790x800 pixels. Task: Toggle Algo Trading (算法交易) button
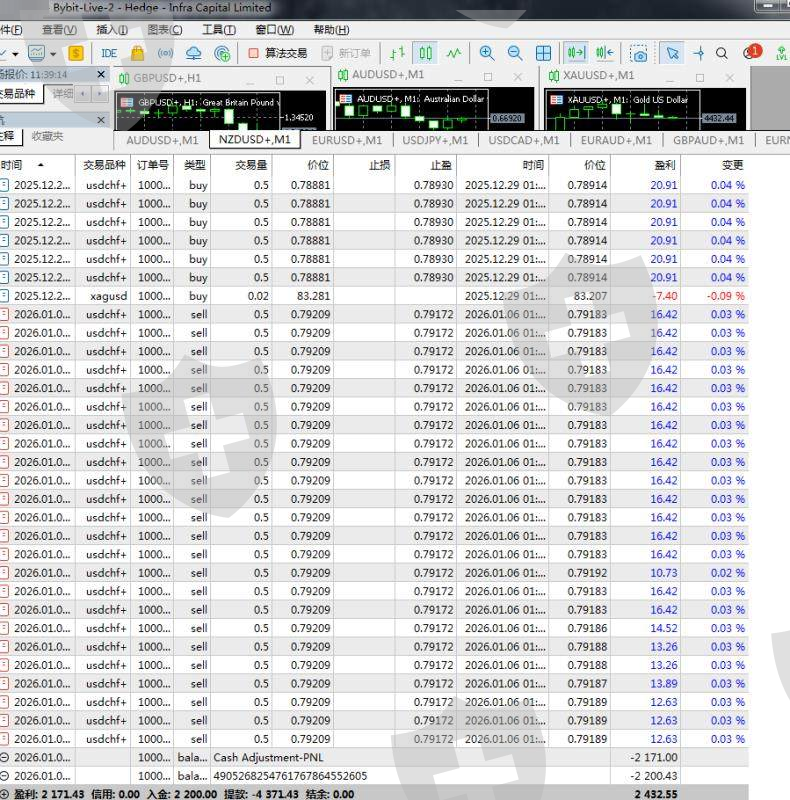coord(278,53)
